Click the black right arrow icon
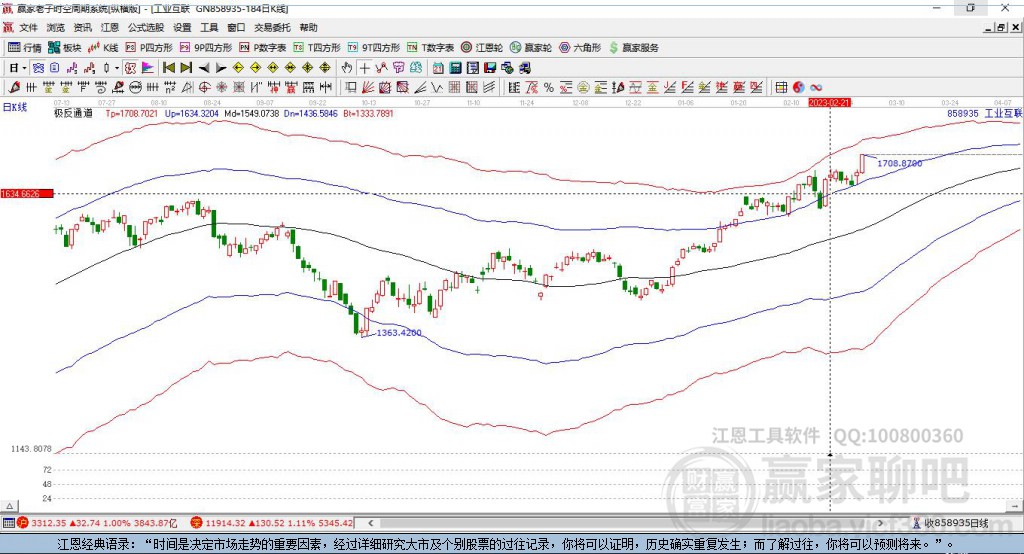 click(x=221, y=68)
